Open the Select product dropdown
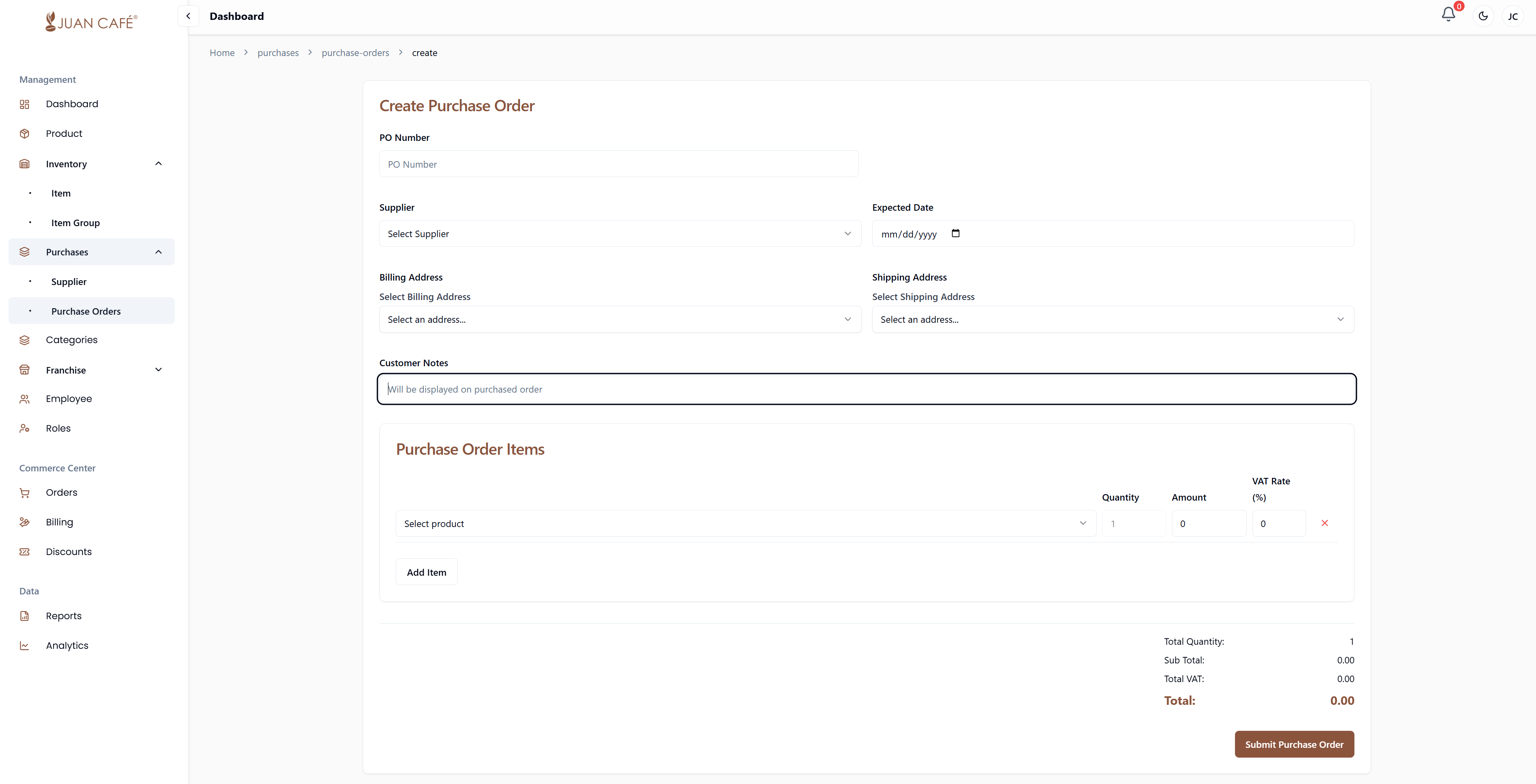 coord(745,523)
